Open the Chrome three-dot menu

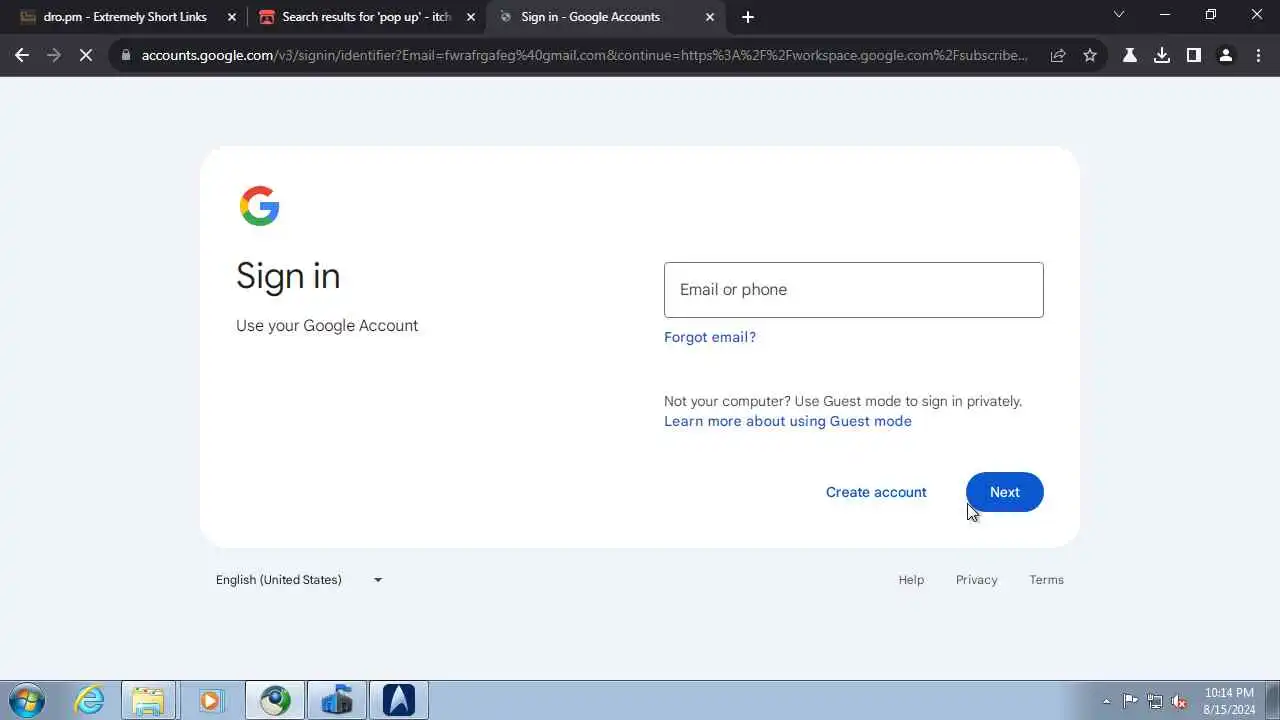click(x=1258, y=56)
